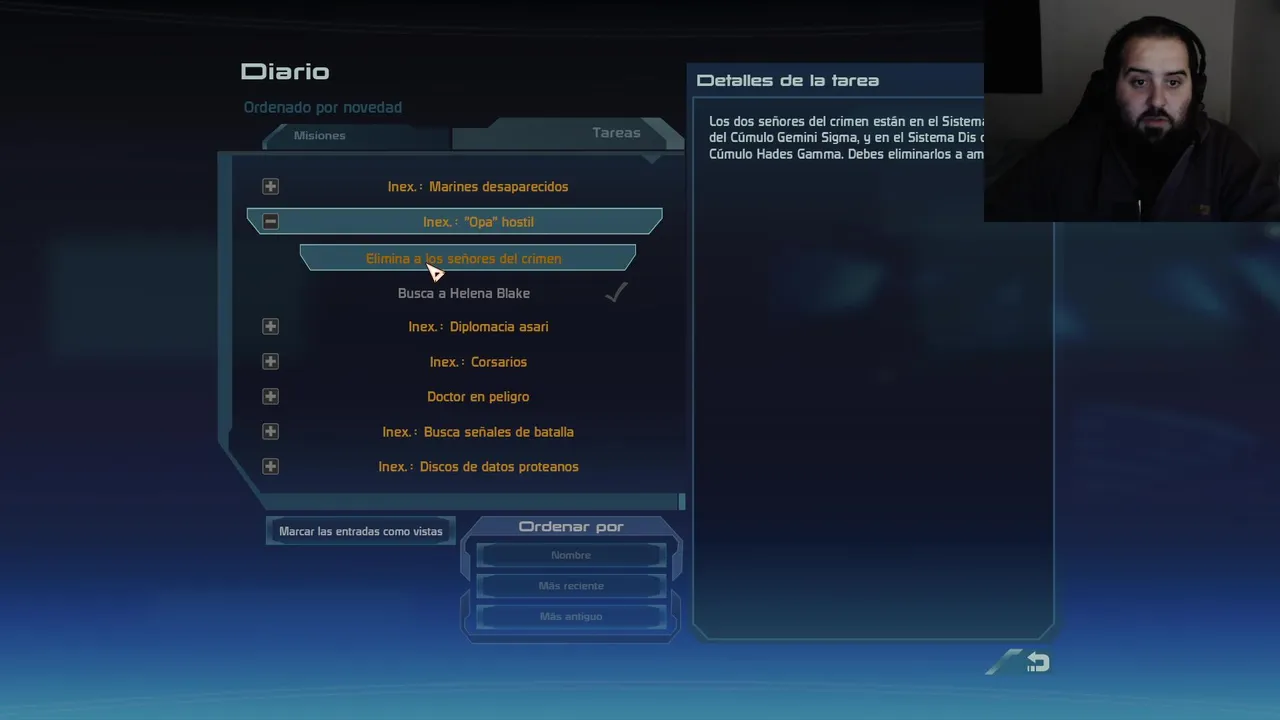Open Inex.: Busca señales de batalla
Image resolution: width=1280 pixels, height=720 pixels.
pos(478,432)
